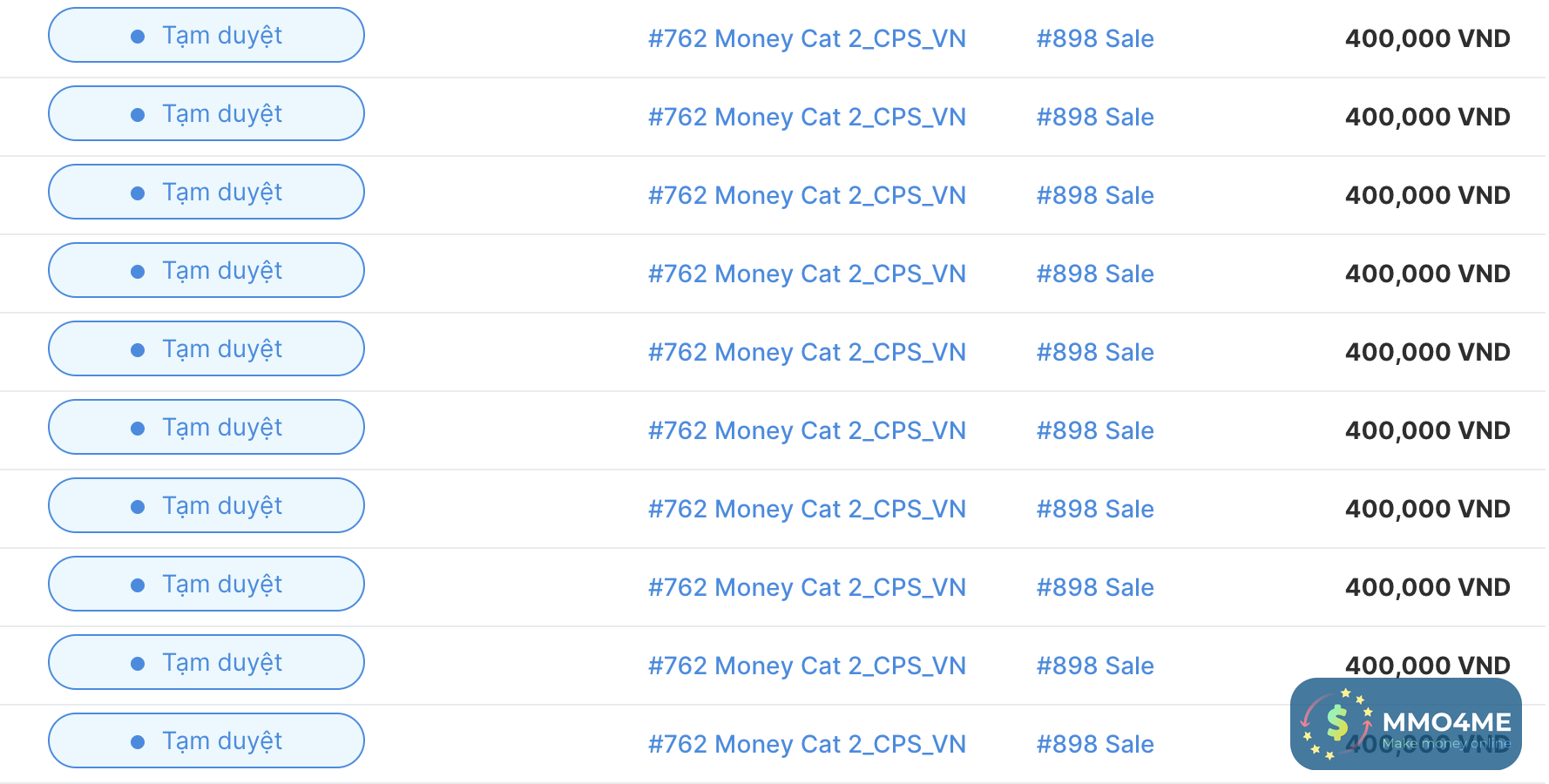Select the fifth row's Tạm duyệt badge
This screenshot has height=784, width=1549.
pyautogui.click(x=206, y=349)
